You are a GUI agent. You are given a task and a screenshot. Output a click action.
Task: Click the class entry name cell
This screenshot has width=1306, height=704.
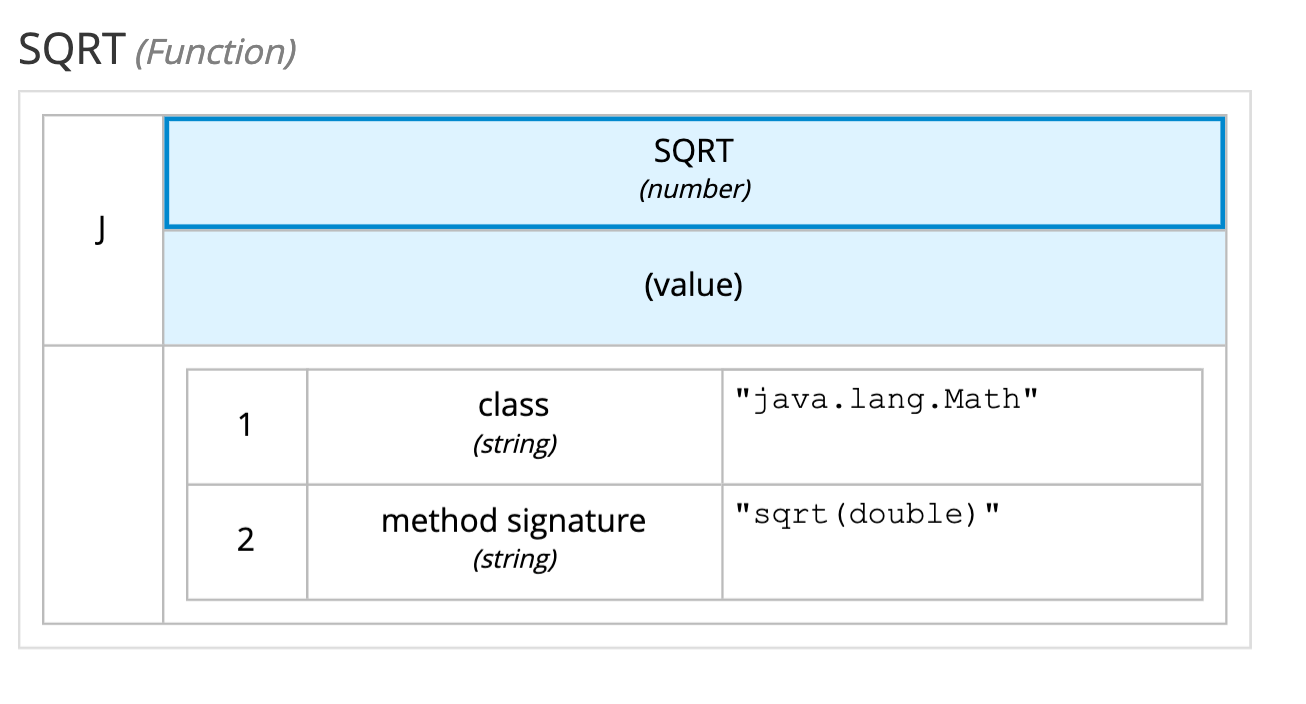click(x=514, y=427)
